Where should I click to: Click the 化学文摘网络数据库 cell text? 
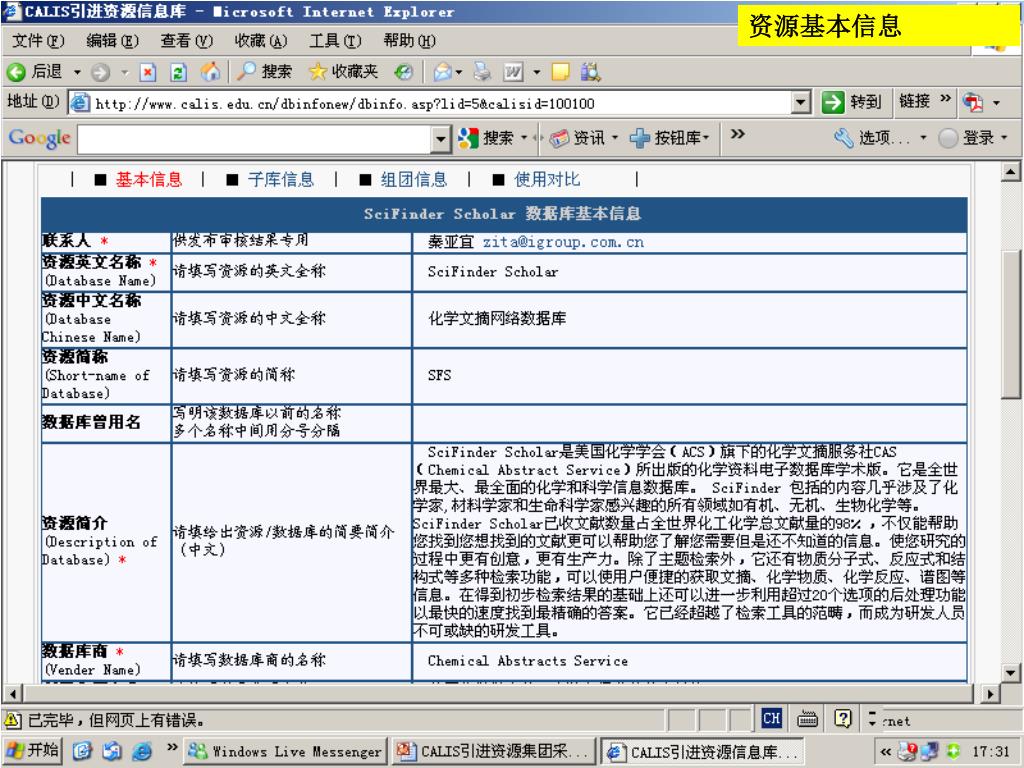497,319
